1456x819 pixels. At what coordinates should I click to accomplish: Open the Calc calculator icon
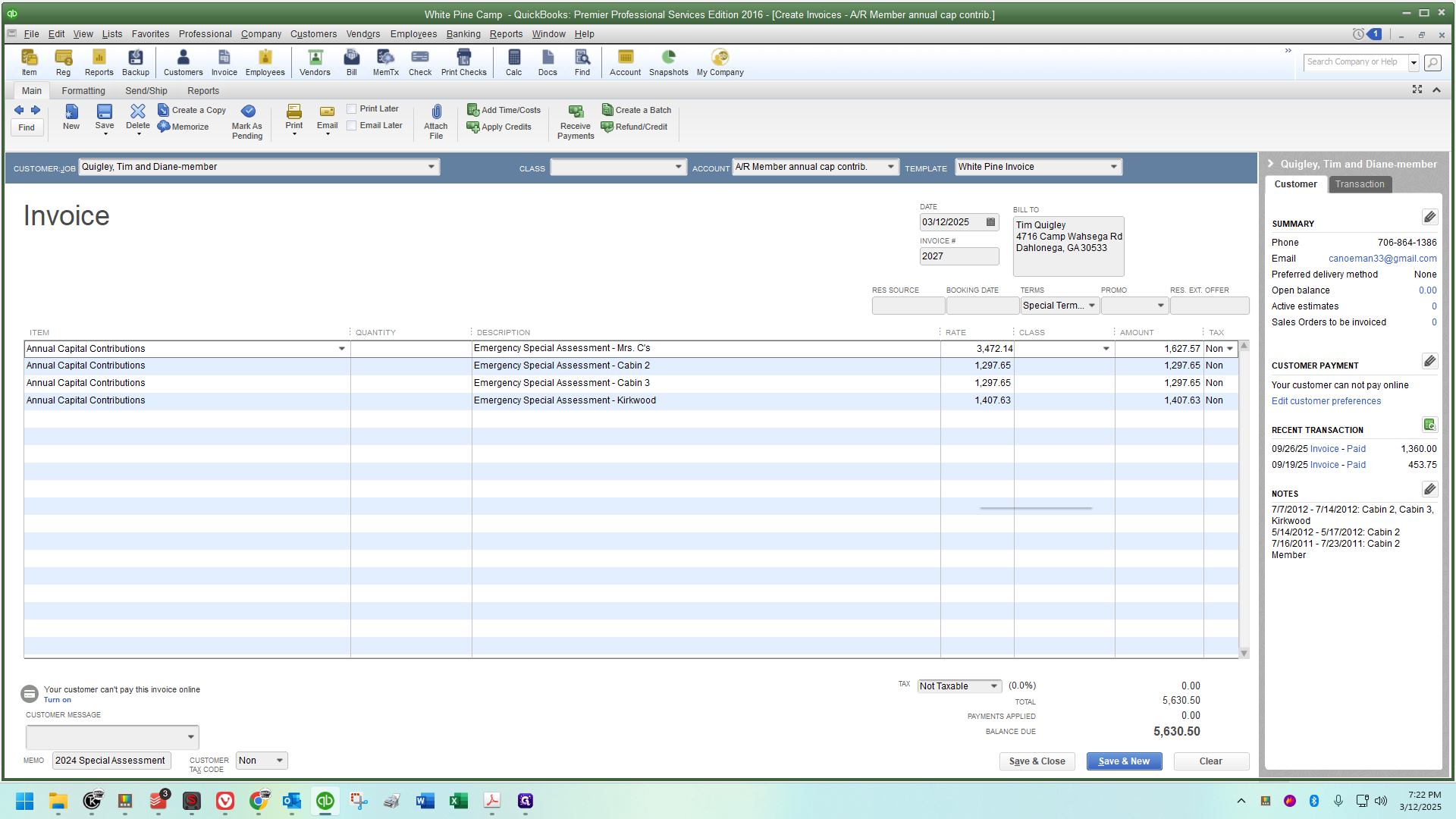(513, 62)
